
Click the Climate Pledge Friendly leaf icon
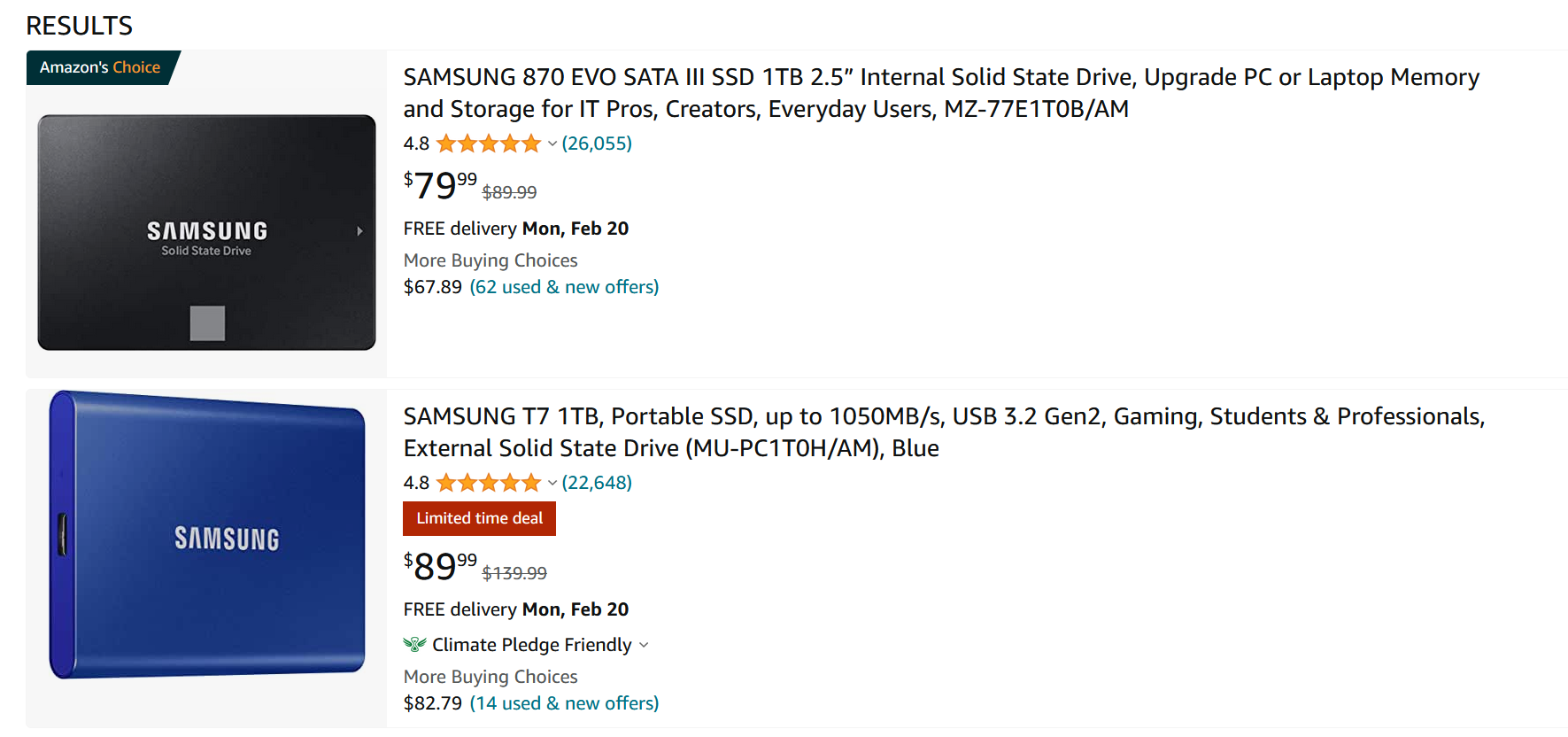(414, 644)
